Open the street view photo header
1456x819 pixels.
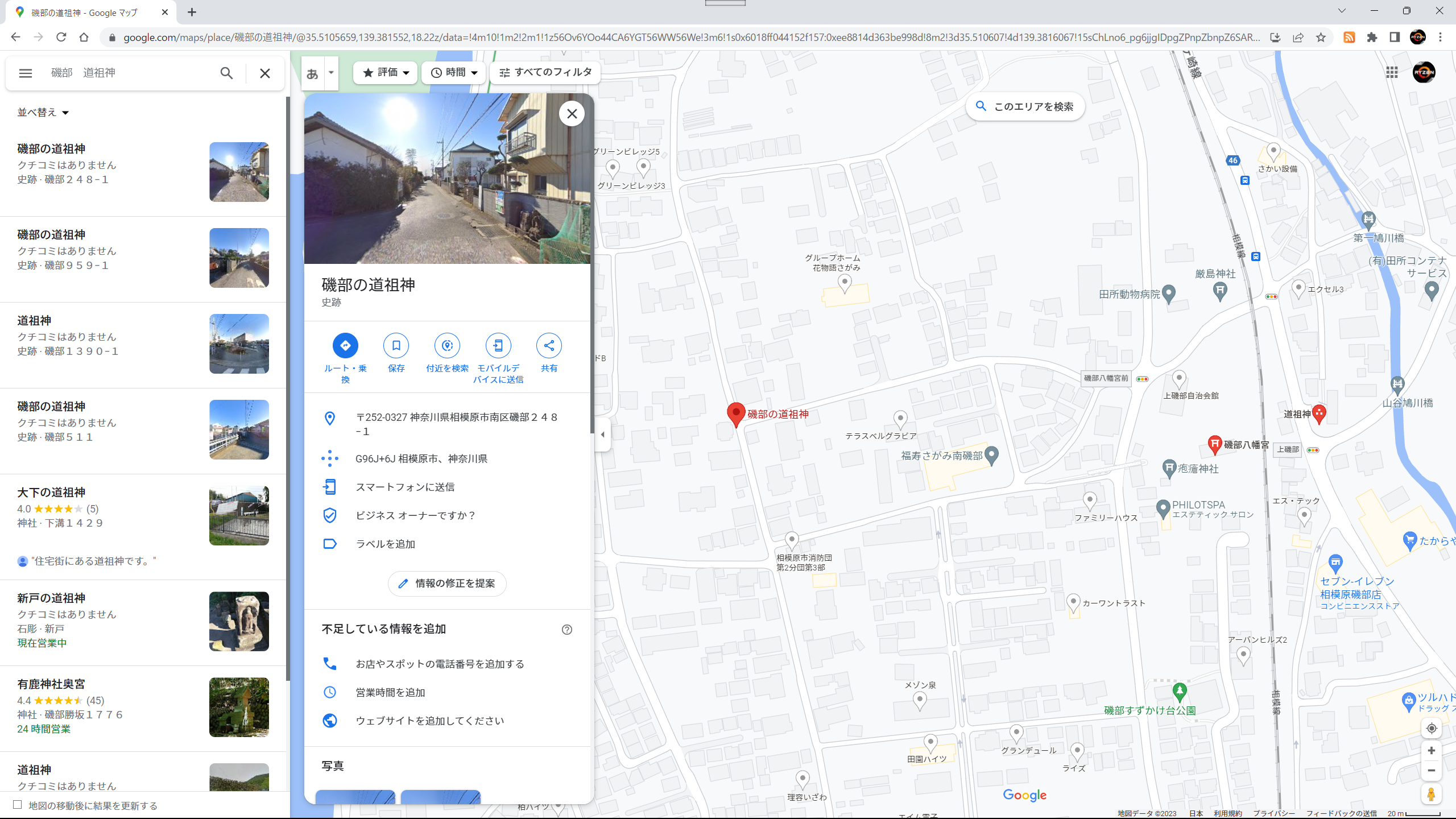click(447, 179)
